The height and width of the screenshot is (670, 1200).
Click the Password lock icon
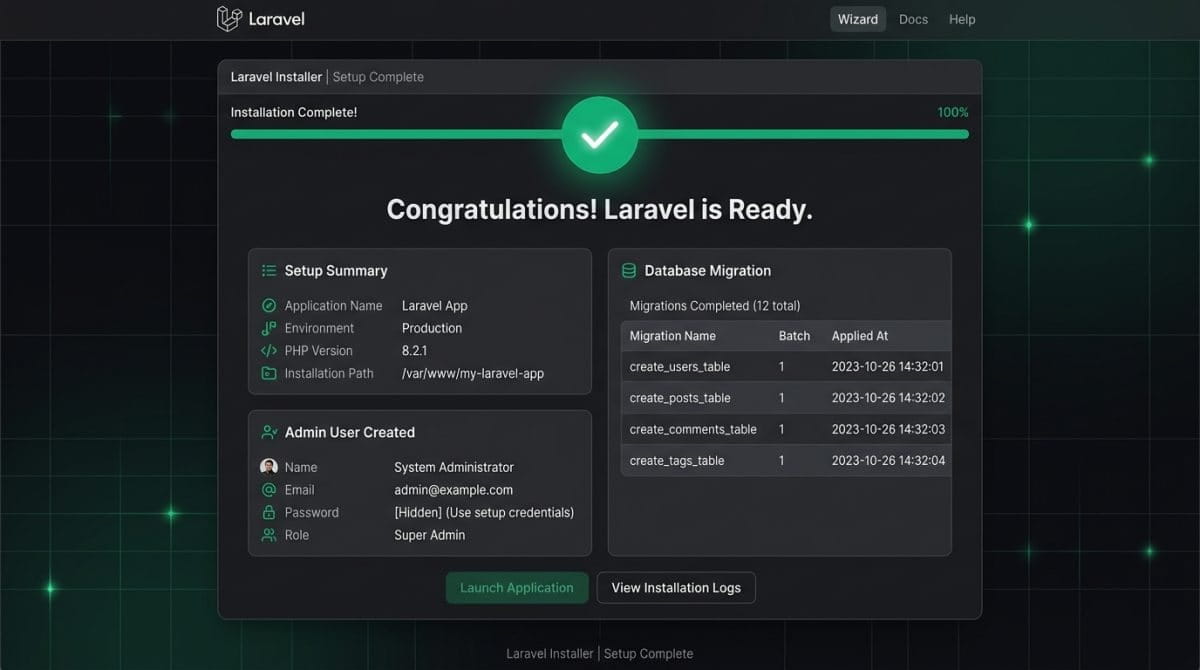(269, 512)
